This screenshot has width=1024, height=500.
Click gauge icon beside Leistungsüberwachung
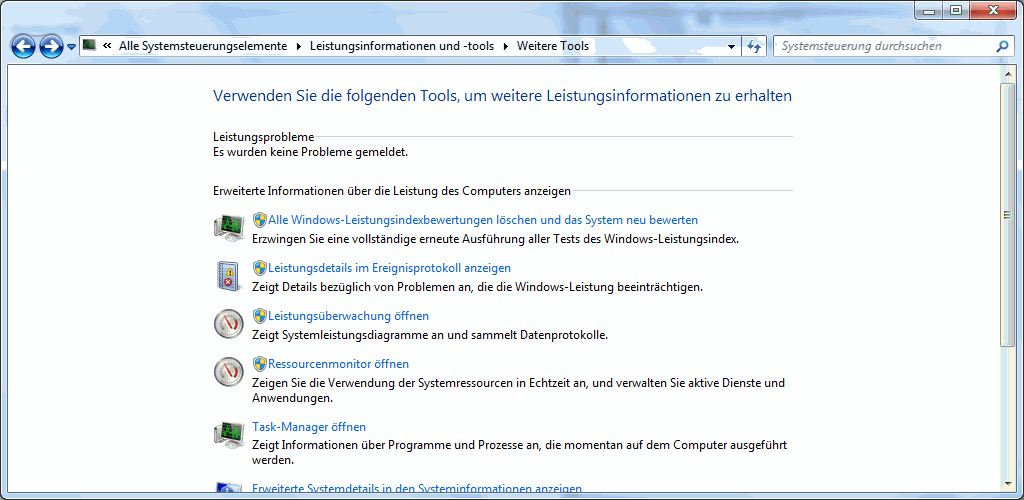(229, 323)
